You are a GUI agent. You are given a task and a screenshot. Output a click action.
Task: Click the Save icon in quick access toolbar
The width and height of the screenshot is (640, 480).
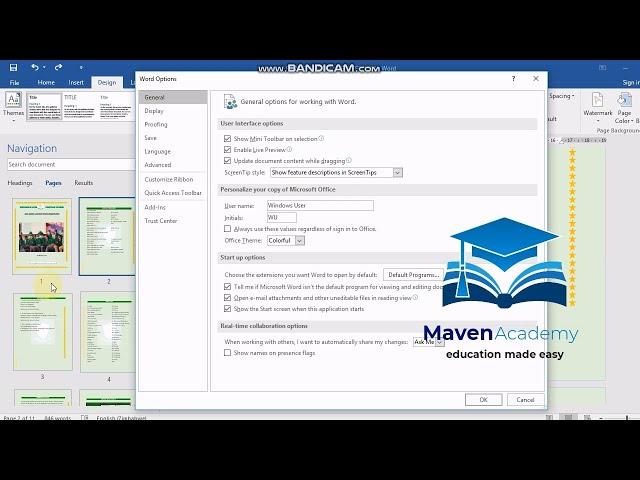pos(13,67)
